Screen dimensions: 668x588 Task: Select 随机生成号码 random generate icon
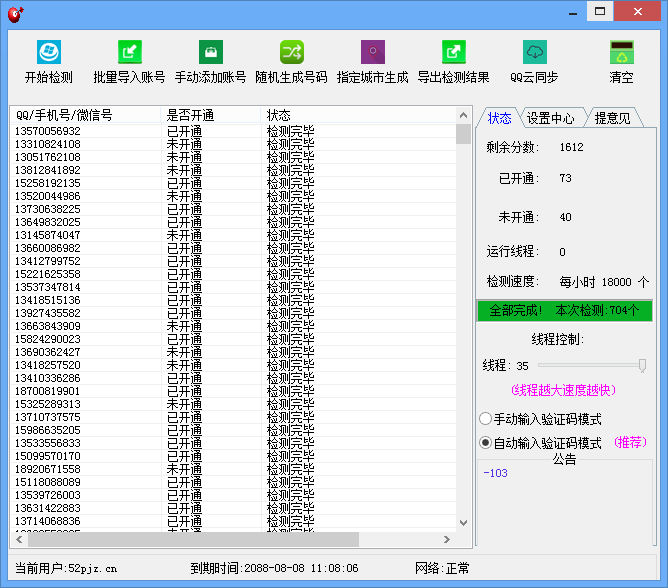point(291,53)
